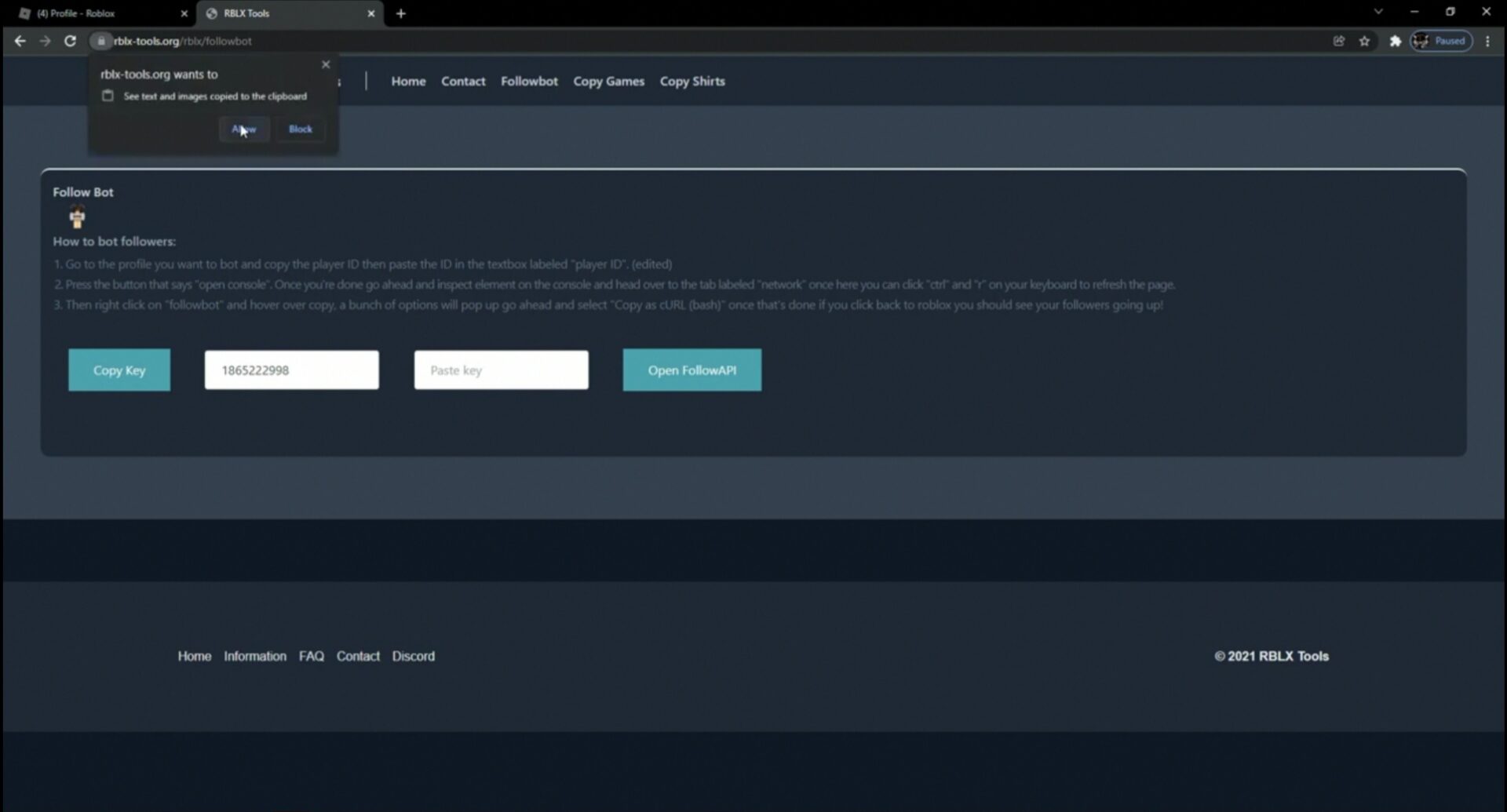Switch to the Followbot menu item
The width and height of the screenshot is (1507, 812).
click(529, 81)
